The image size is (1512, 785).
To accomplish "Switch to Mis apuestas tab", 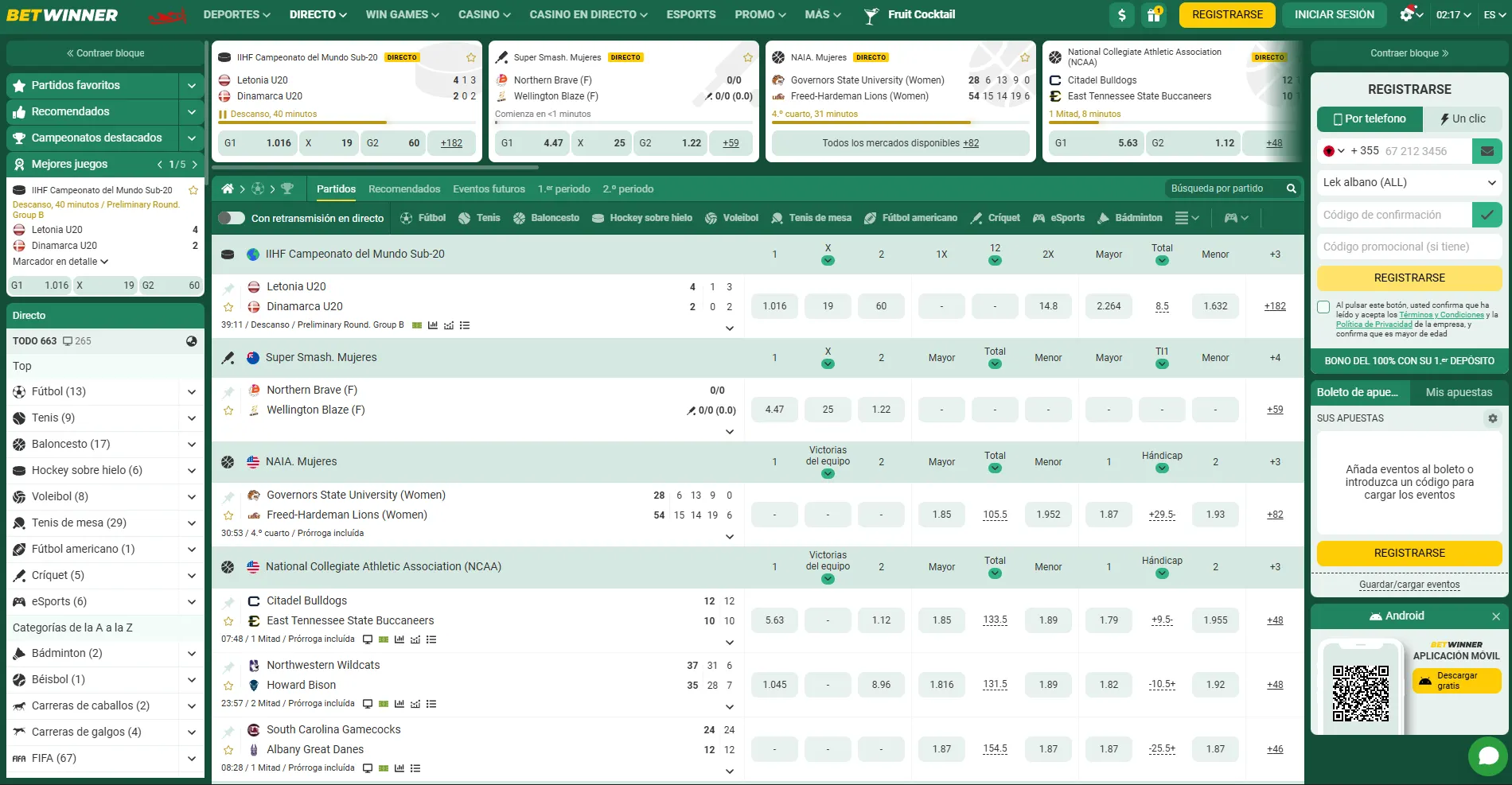I will click(1459, 392).
